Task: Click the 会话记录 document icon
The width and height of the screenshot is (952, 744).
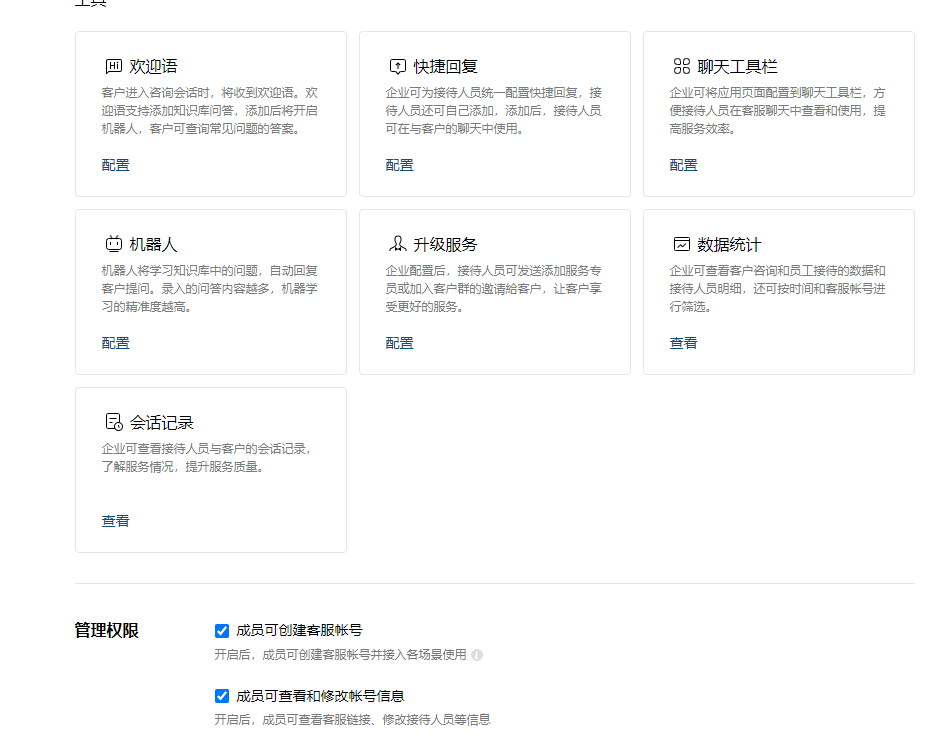Action: coord(114,422)
